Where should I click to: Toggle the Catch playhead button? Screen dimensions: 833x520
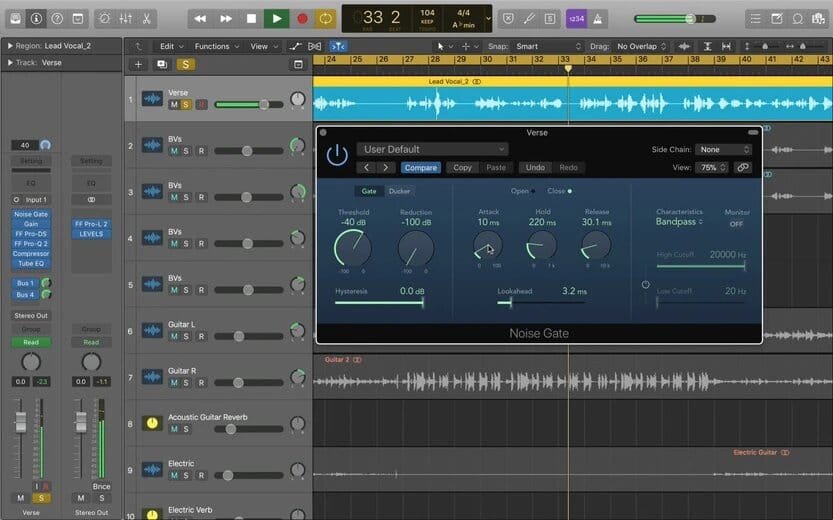(338, 46)
